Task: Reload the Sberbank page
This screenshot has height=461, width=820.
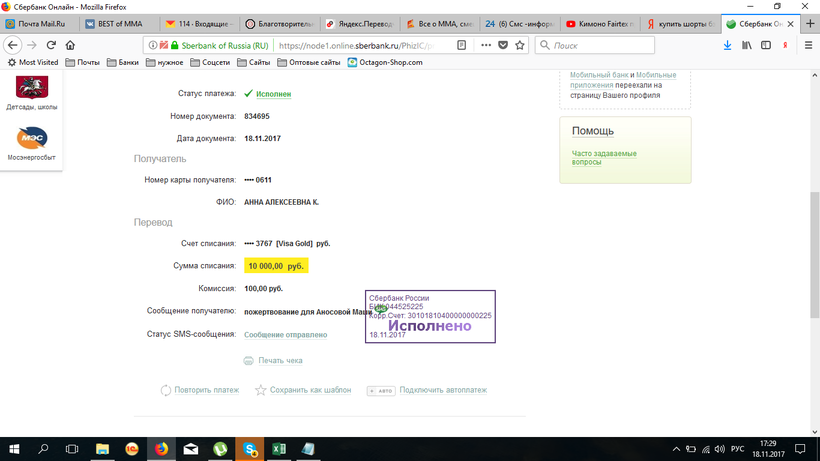Action: pos(51,45)
